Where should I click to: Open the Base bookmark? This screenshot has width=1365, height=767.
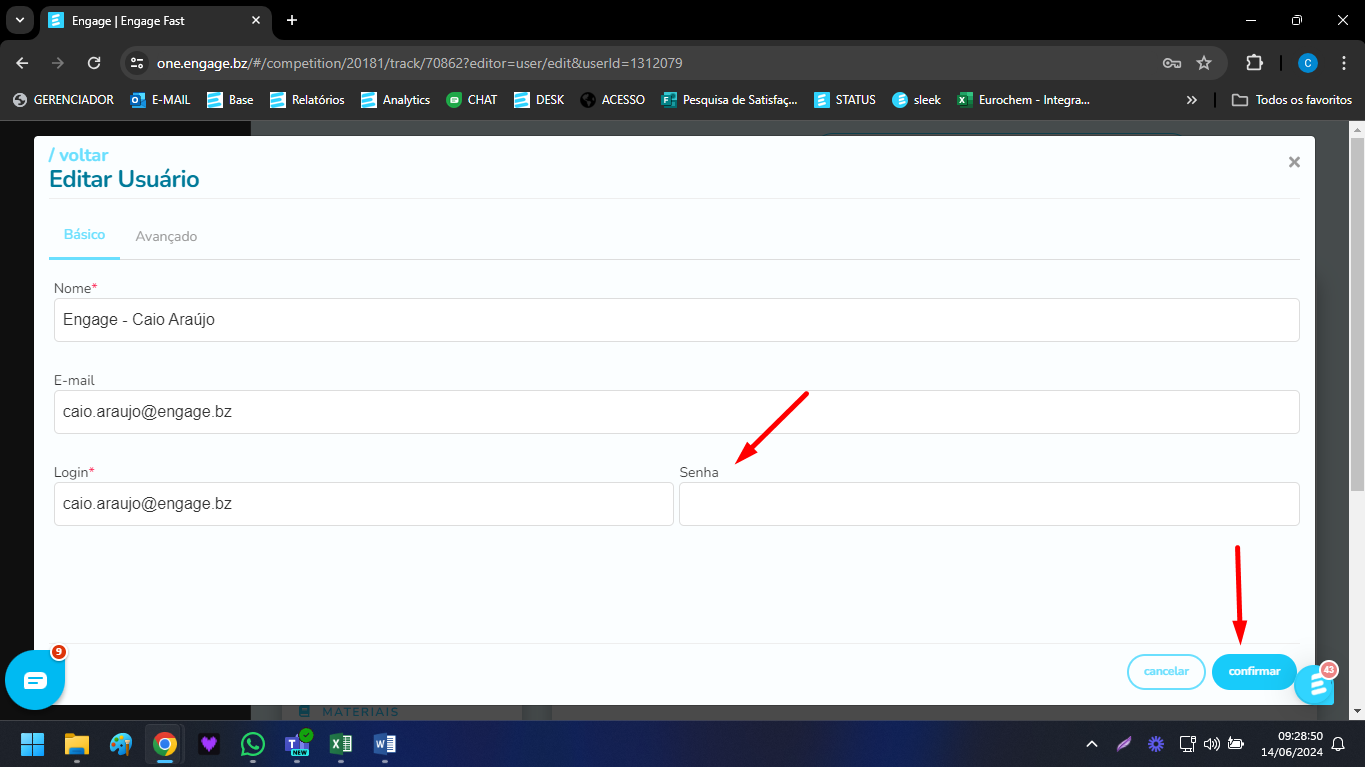(x=230, y=100)
